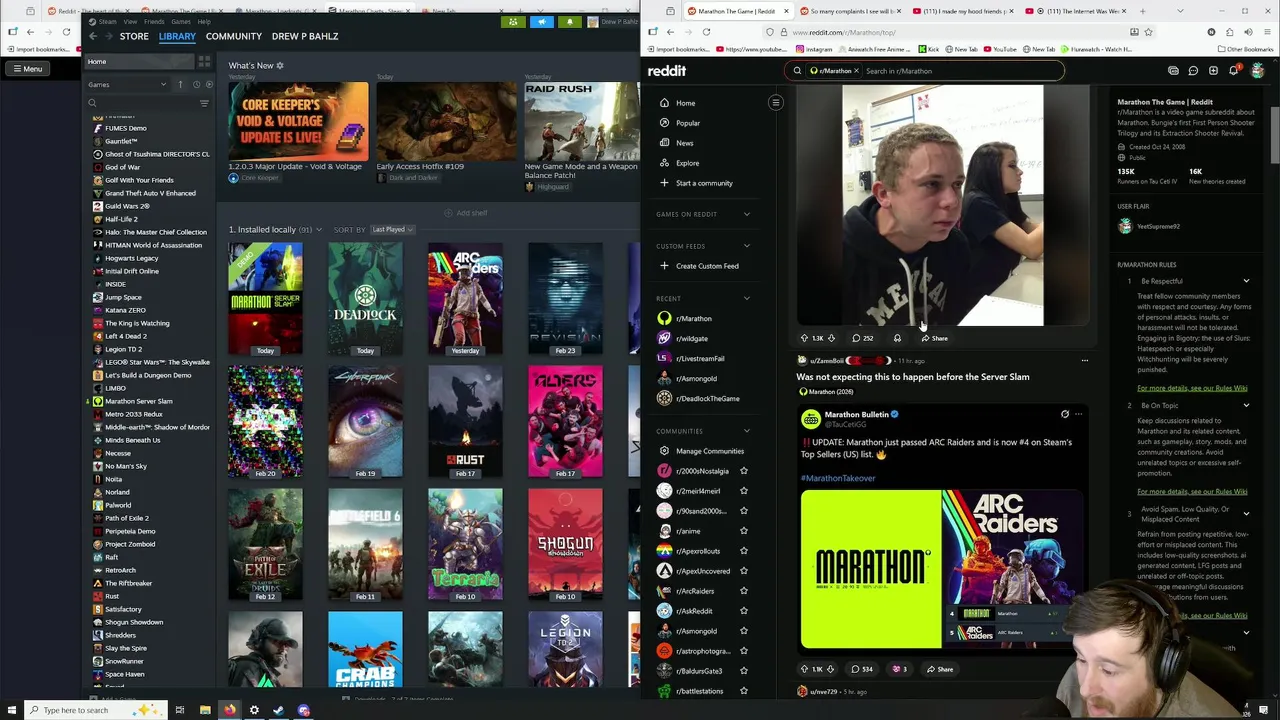This screenshot has width=1280, height=720.
Task: Open Reddit chat icon in header
Action: [x=1193, y=71]
